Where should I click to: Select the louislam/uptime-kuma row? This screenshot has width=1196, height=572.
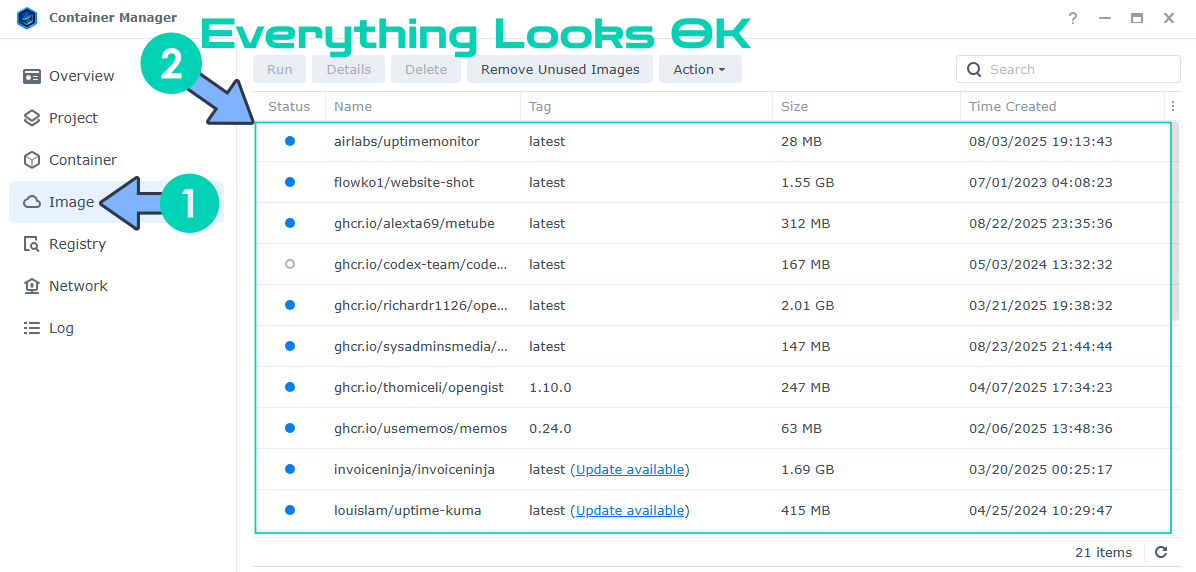coord(712,511)
